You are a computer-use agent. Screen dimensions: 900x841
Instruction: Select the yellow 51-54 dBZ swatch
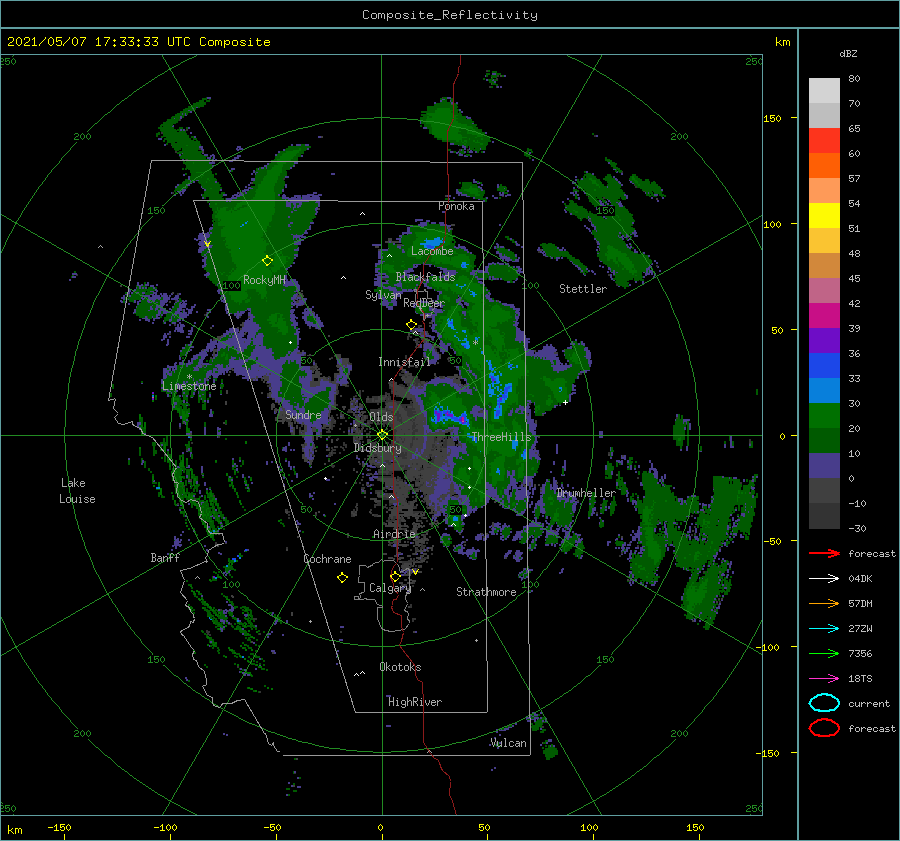click(x=824, y=215)
